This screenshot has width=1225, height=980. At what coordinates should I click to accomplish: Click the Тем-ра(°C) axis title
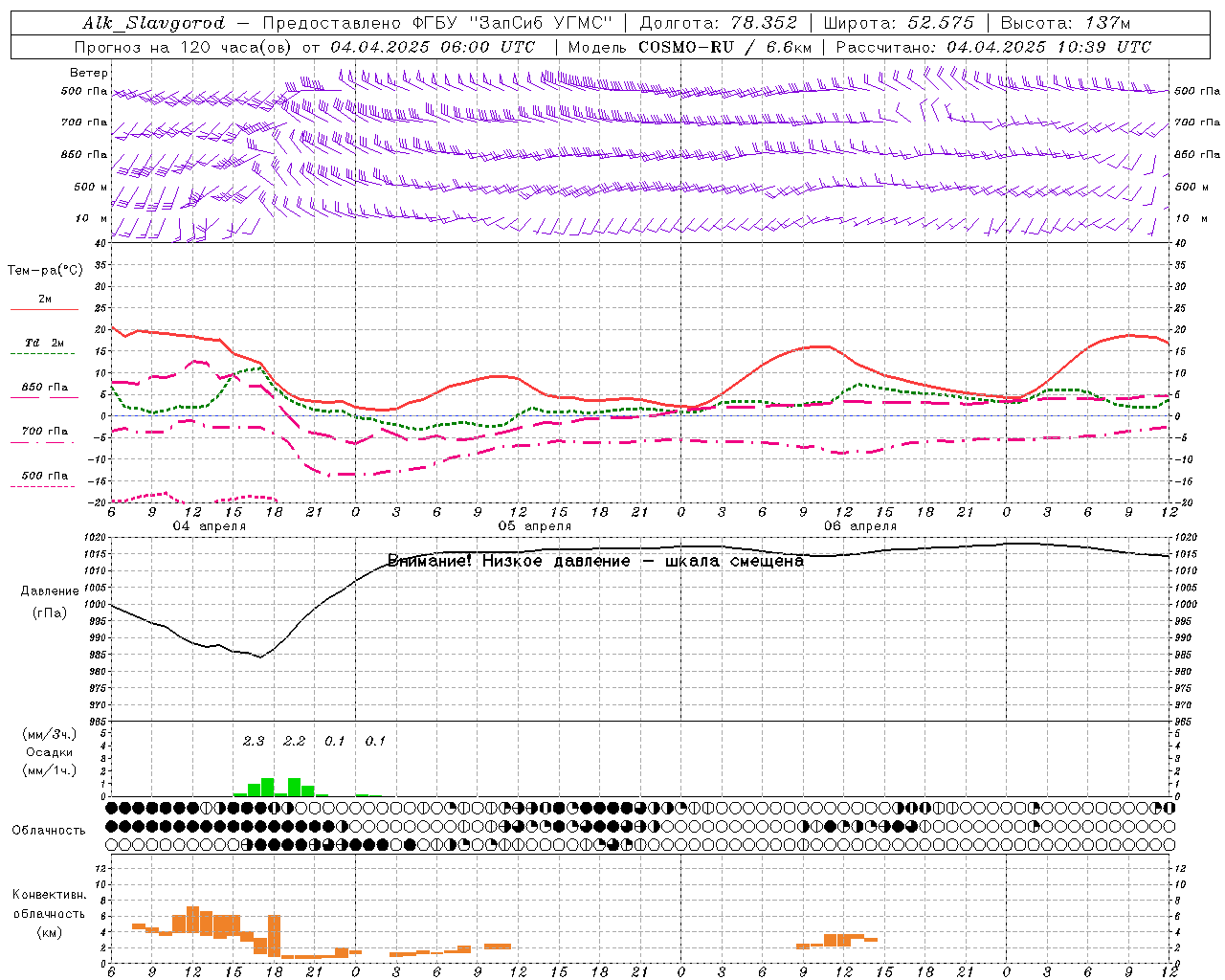coord(45,271)
